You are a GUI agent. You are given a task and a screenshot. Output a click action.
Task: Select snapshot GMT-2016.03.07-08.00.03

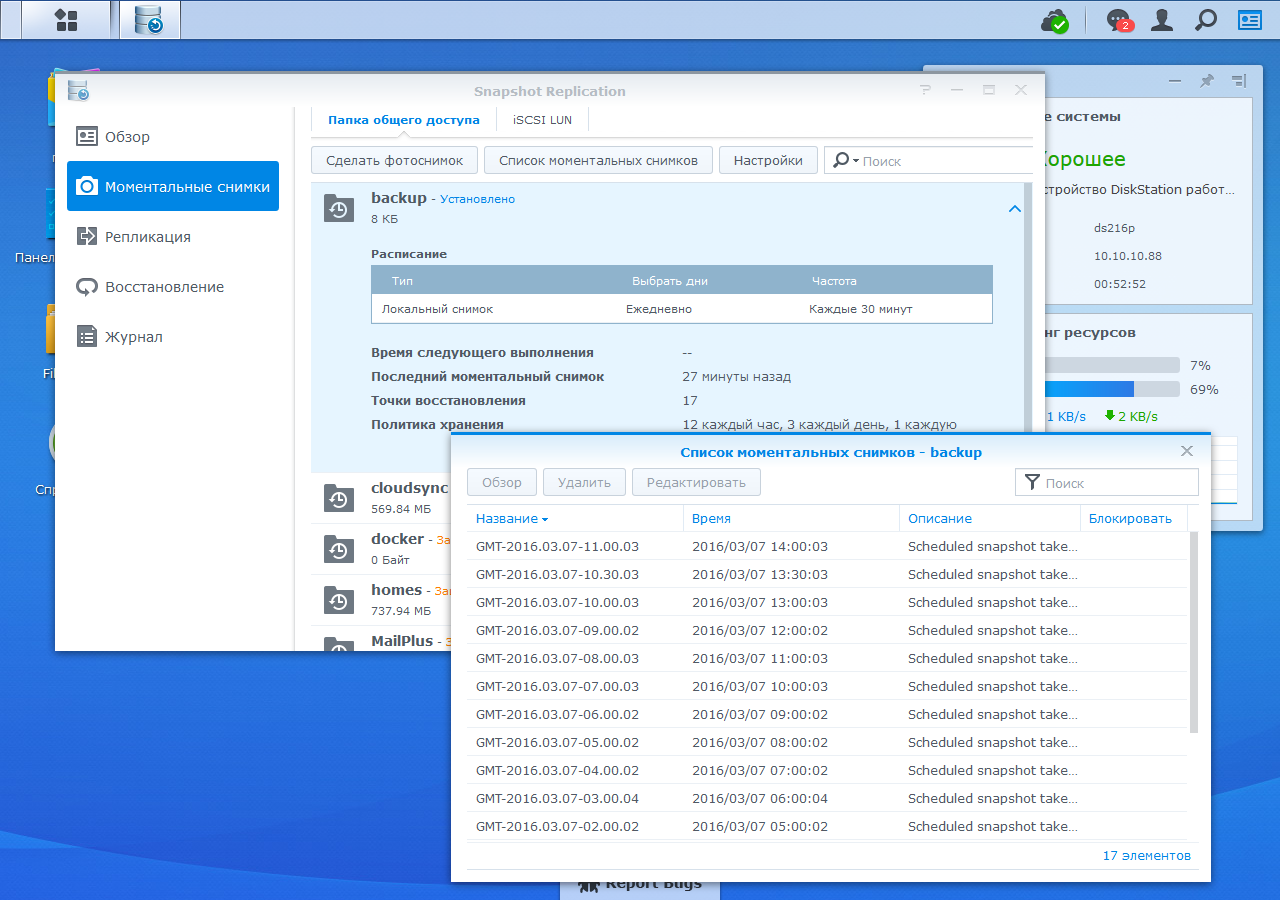tap(827, 659)
